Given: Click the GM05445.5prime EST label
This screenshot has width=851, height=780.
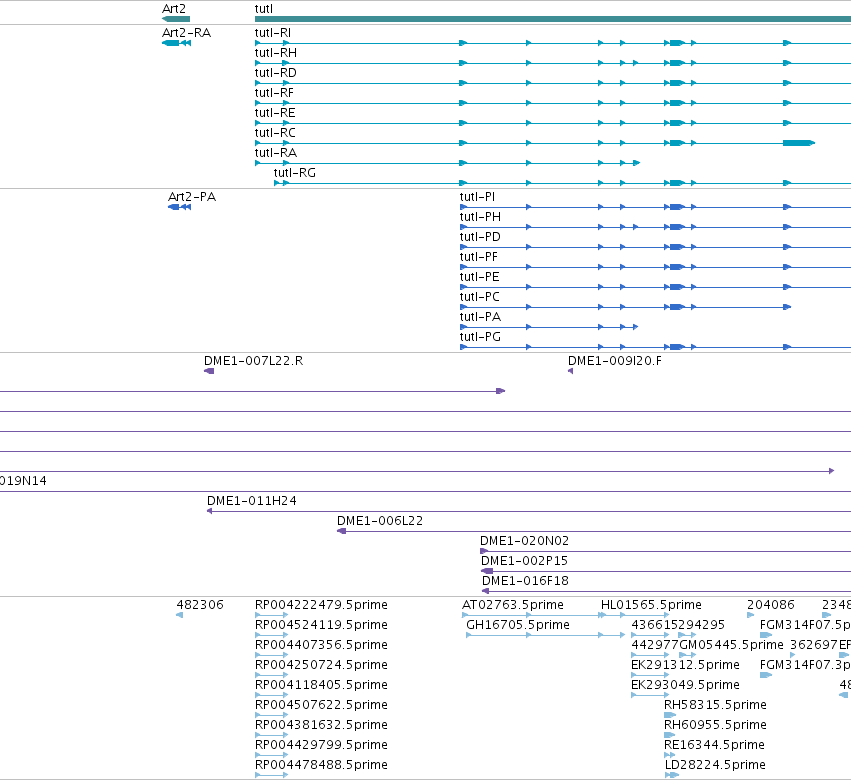Looking at the screenshot, I should coord(732,645).
